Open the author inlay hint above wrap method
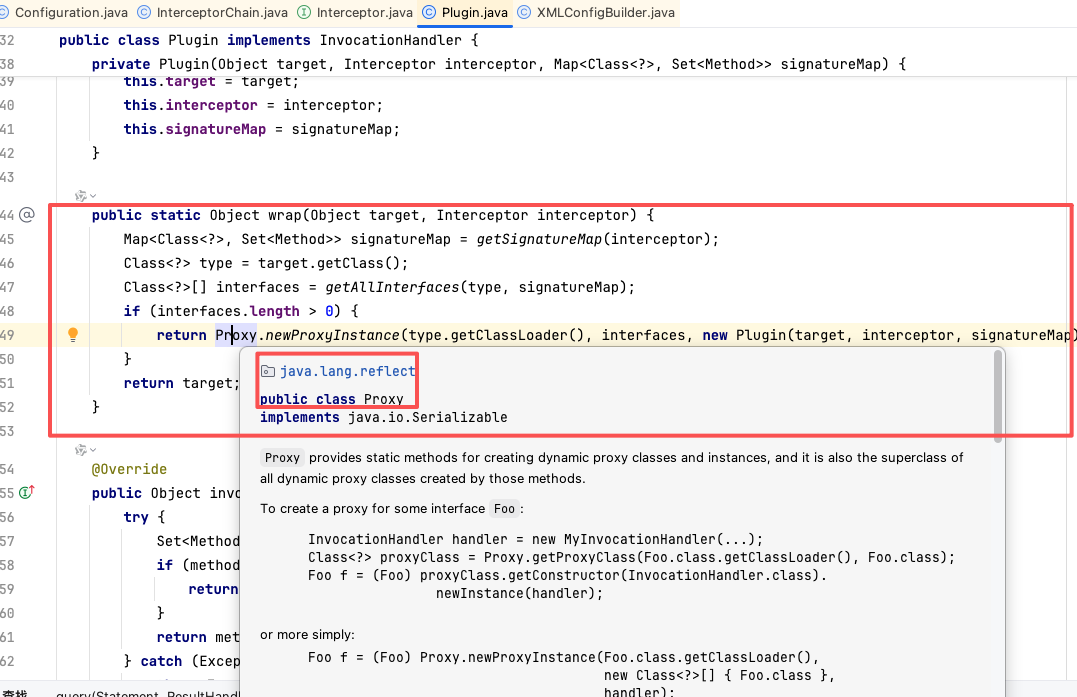This screenshot has width=1077, height=697. [x=85, y=196]
